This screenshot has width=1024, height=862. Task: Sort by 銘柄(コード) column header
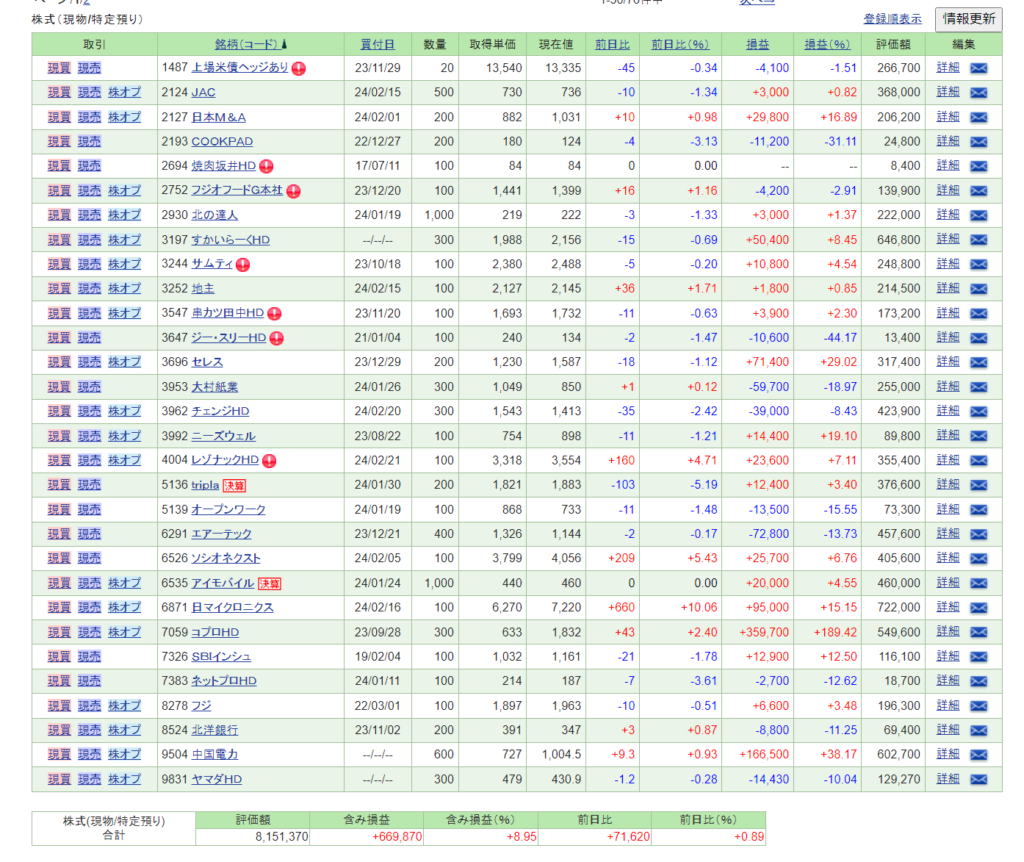point(245,44)
